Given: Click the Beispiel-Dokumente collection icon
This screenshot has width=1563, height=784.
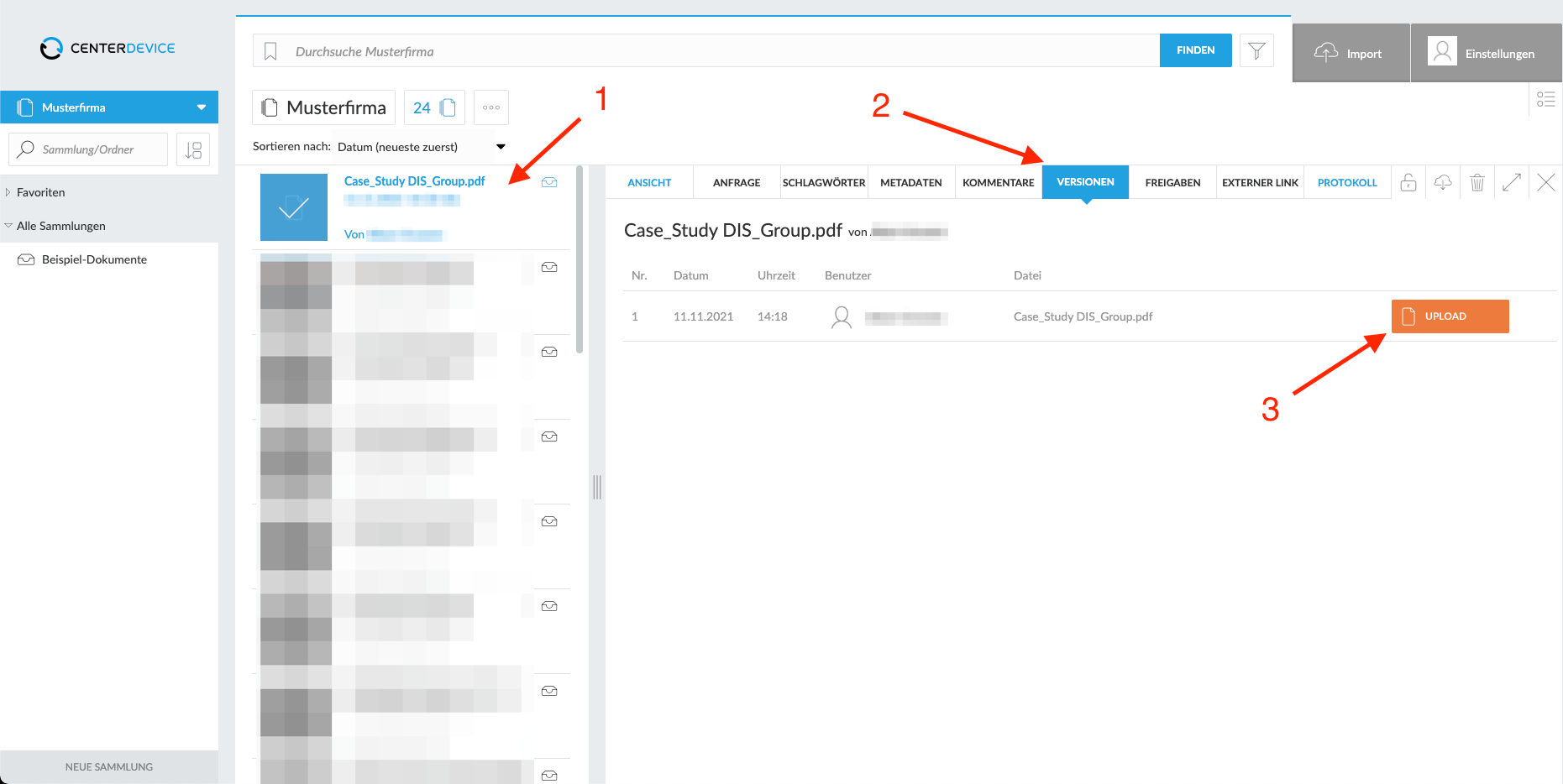Looking at the screenshot, I should click(26, 259).
